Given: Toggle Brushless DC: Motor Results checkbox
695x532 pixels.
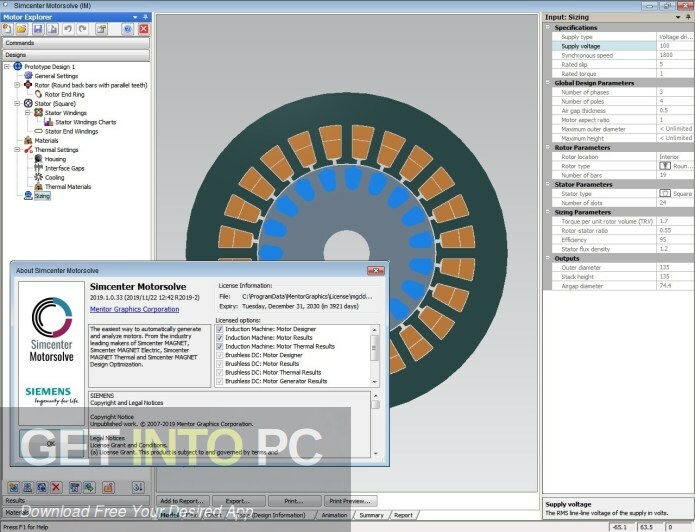Looking at the screenshot, I should (x=220, y=364).
